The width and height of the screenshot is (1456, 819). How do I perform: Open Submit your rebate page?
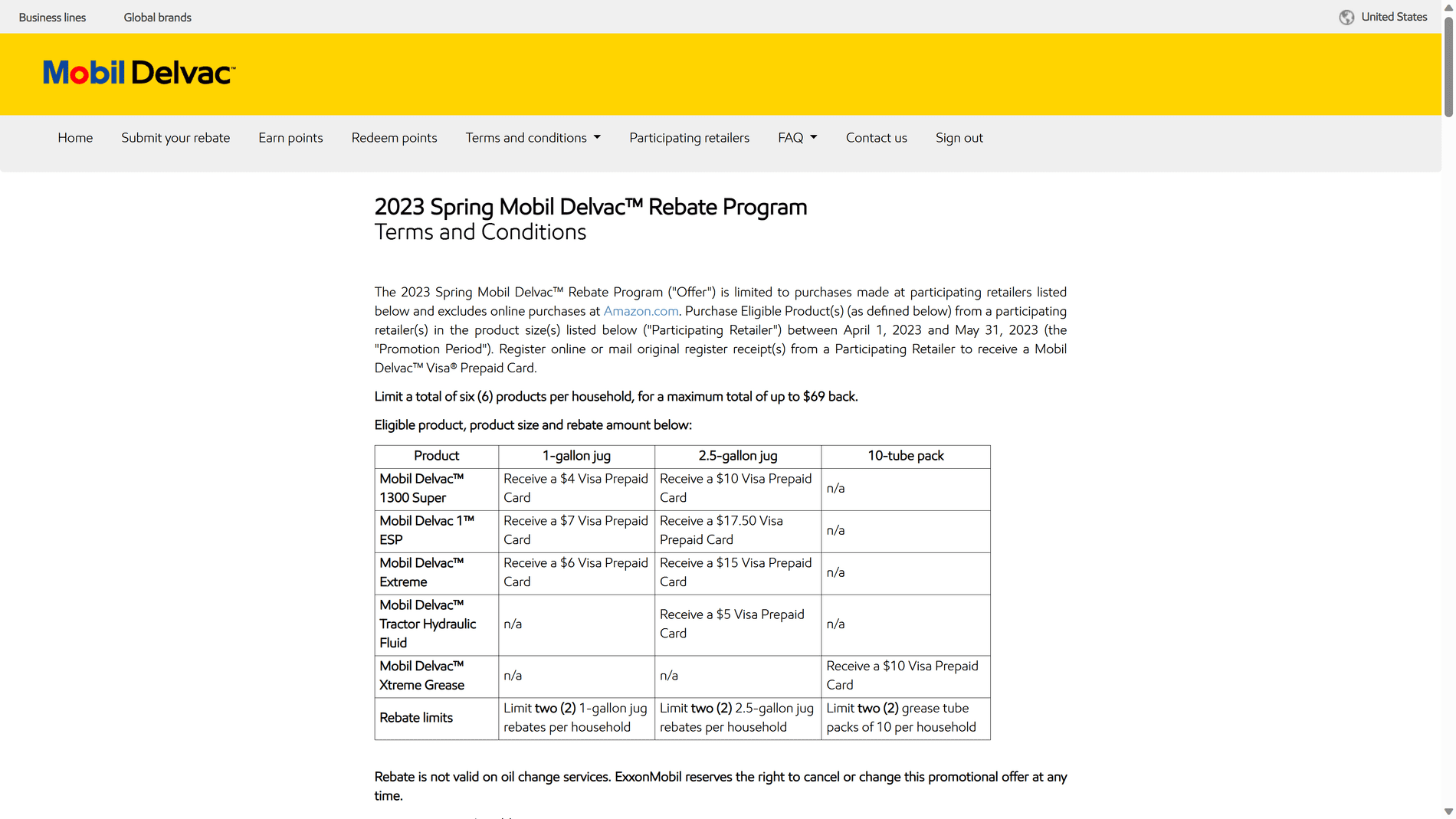175,138
